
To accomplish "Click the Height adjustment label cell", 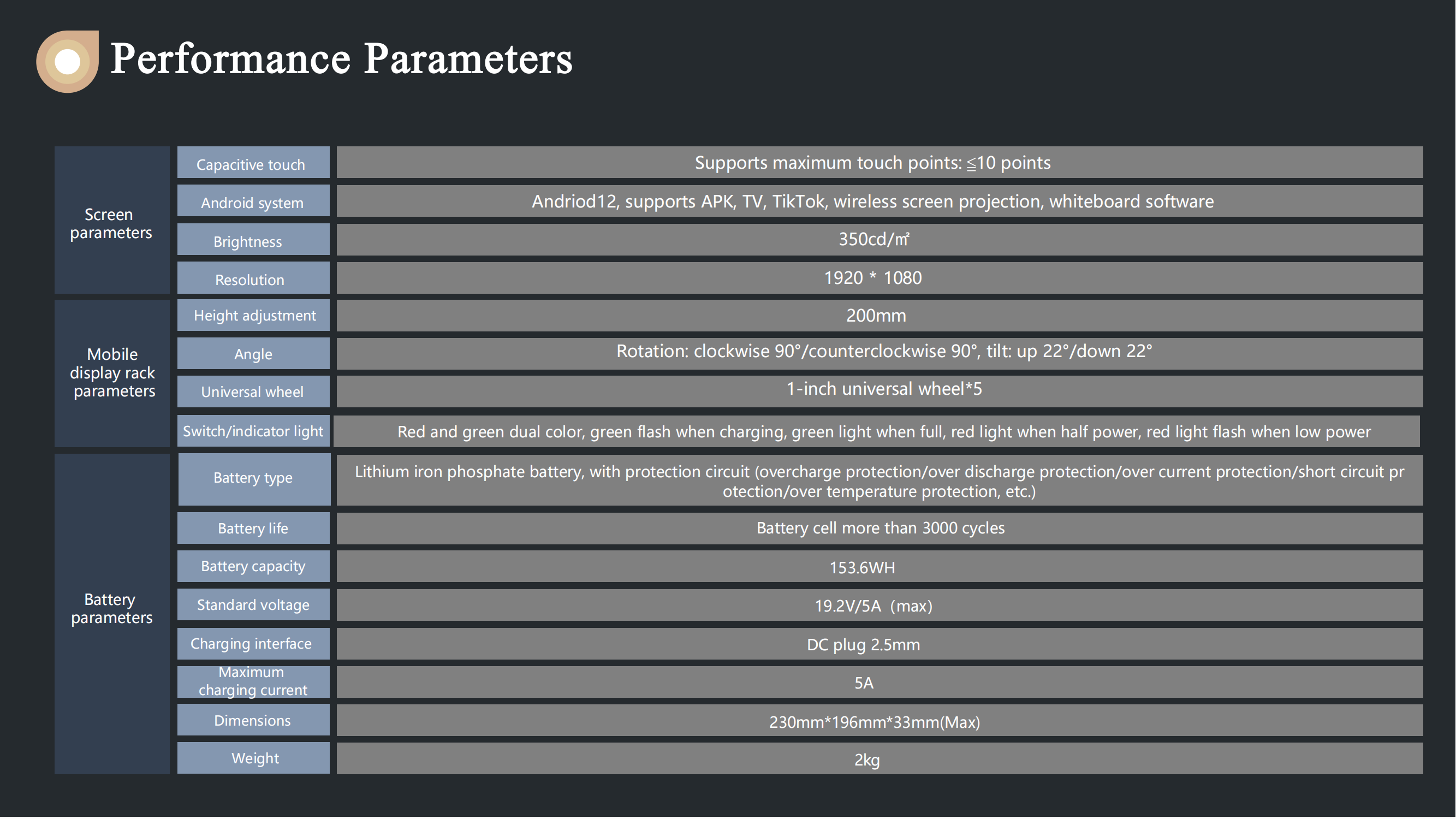I will pos(253,316).
